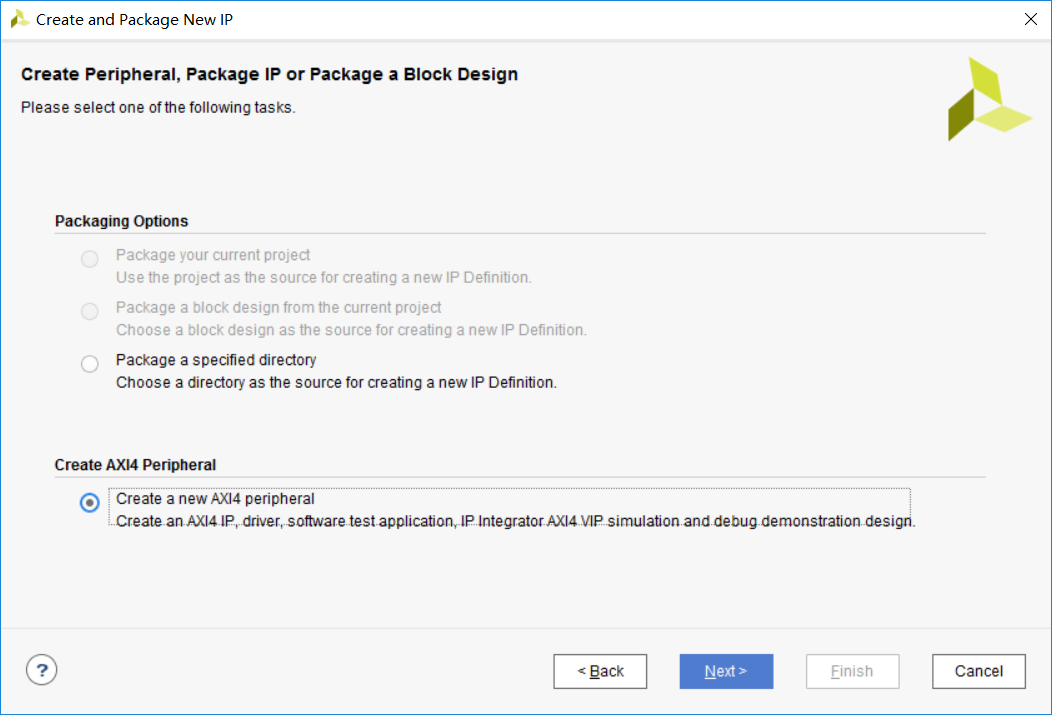Click the Xilinx logo in header
Viewport: 1052px width, 715px height.
pos(987,100)
